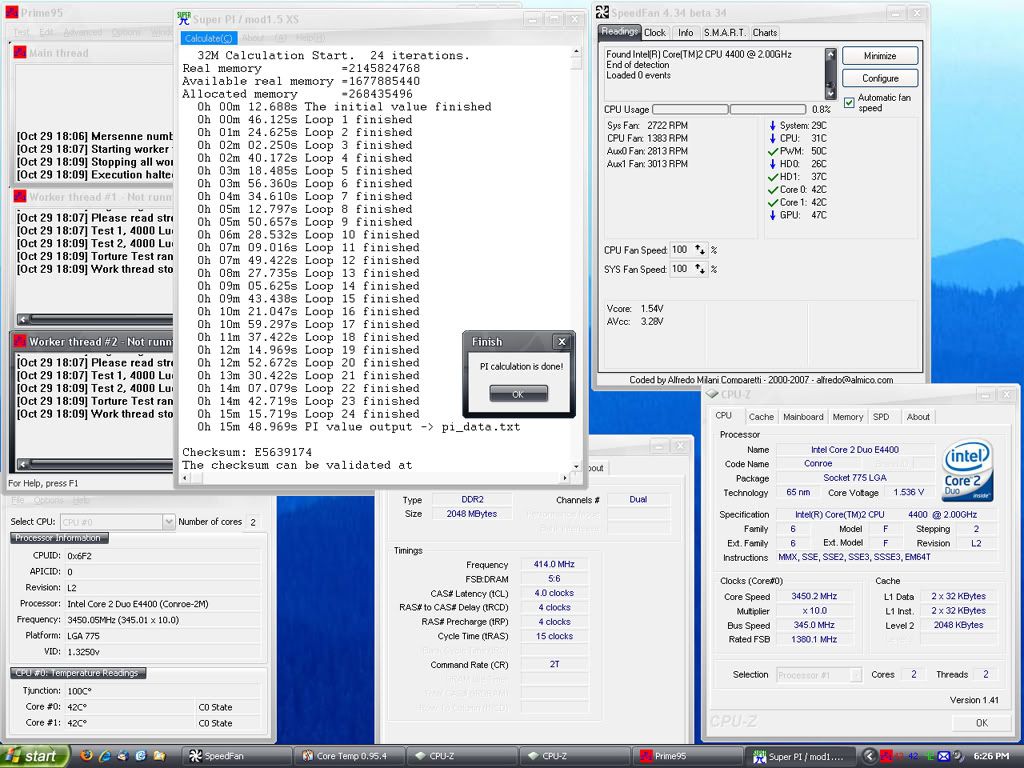
Task: Launch Firefox from the quick launch bar
Action: click(x=86, y=756)
